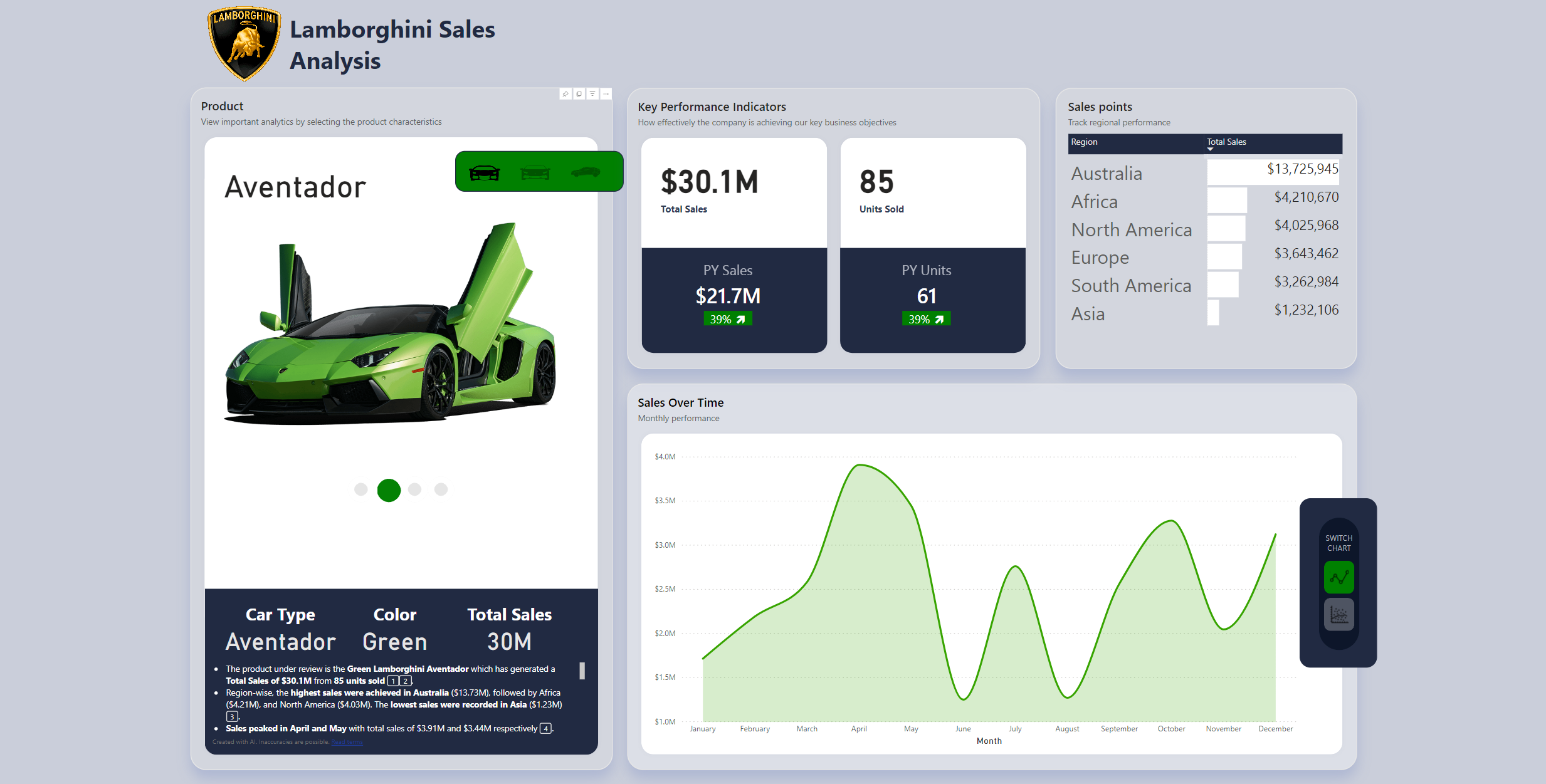This screenshot has height=784, width=1546.
Task: Click the $13,725,945 sales value
Action: [1303, 169]
